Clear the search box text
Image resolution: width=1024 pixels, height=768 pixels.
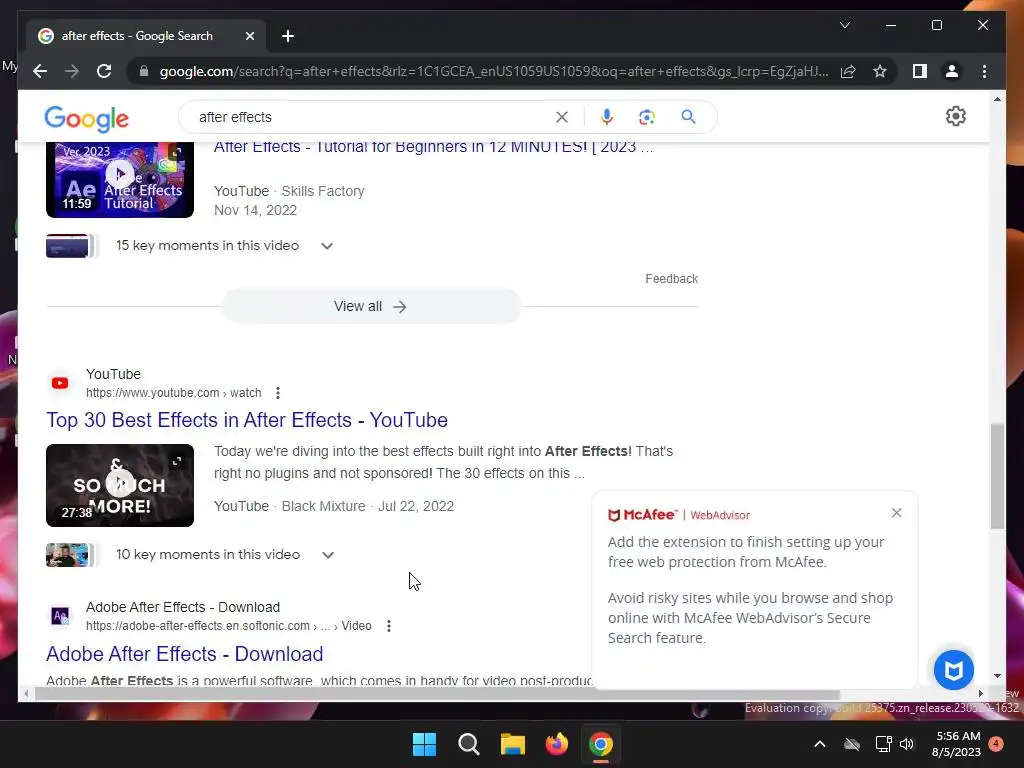(562, 117)
